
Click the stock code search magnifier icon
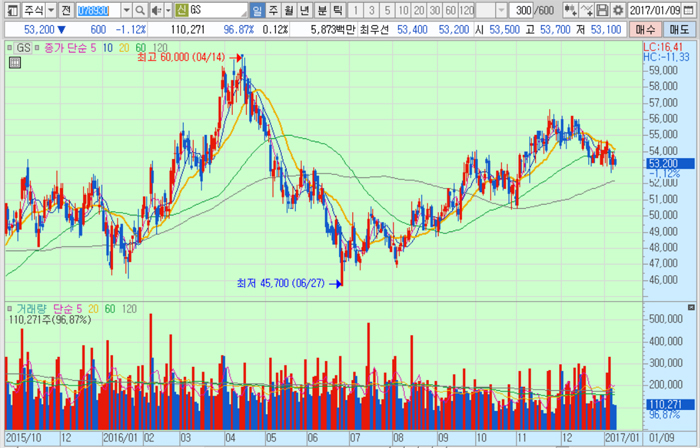coord(142,10)
